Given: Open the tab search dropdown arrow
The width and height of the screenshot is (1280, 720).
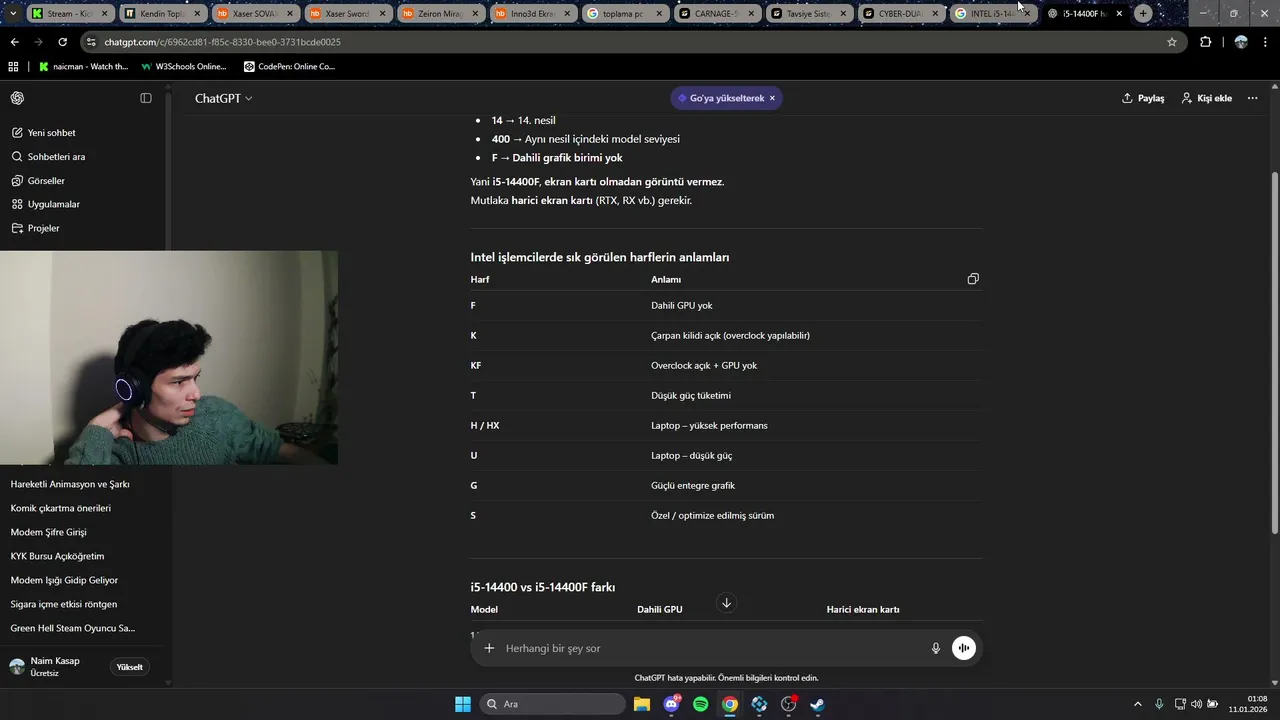Looking at the screenshot, I should coord(13,14).
